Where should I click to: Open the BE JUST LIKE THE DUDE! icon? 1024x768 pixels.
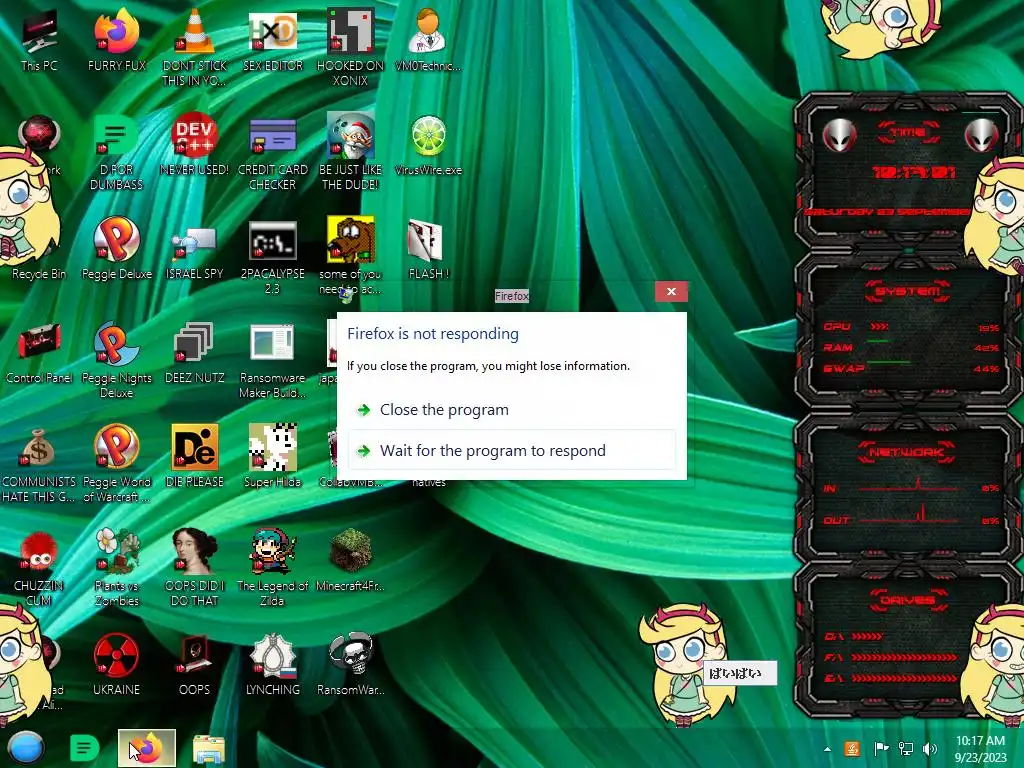tap(351, 152)
